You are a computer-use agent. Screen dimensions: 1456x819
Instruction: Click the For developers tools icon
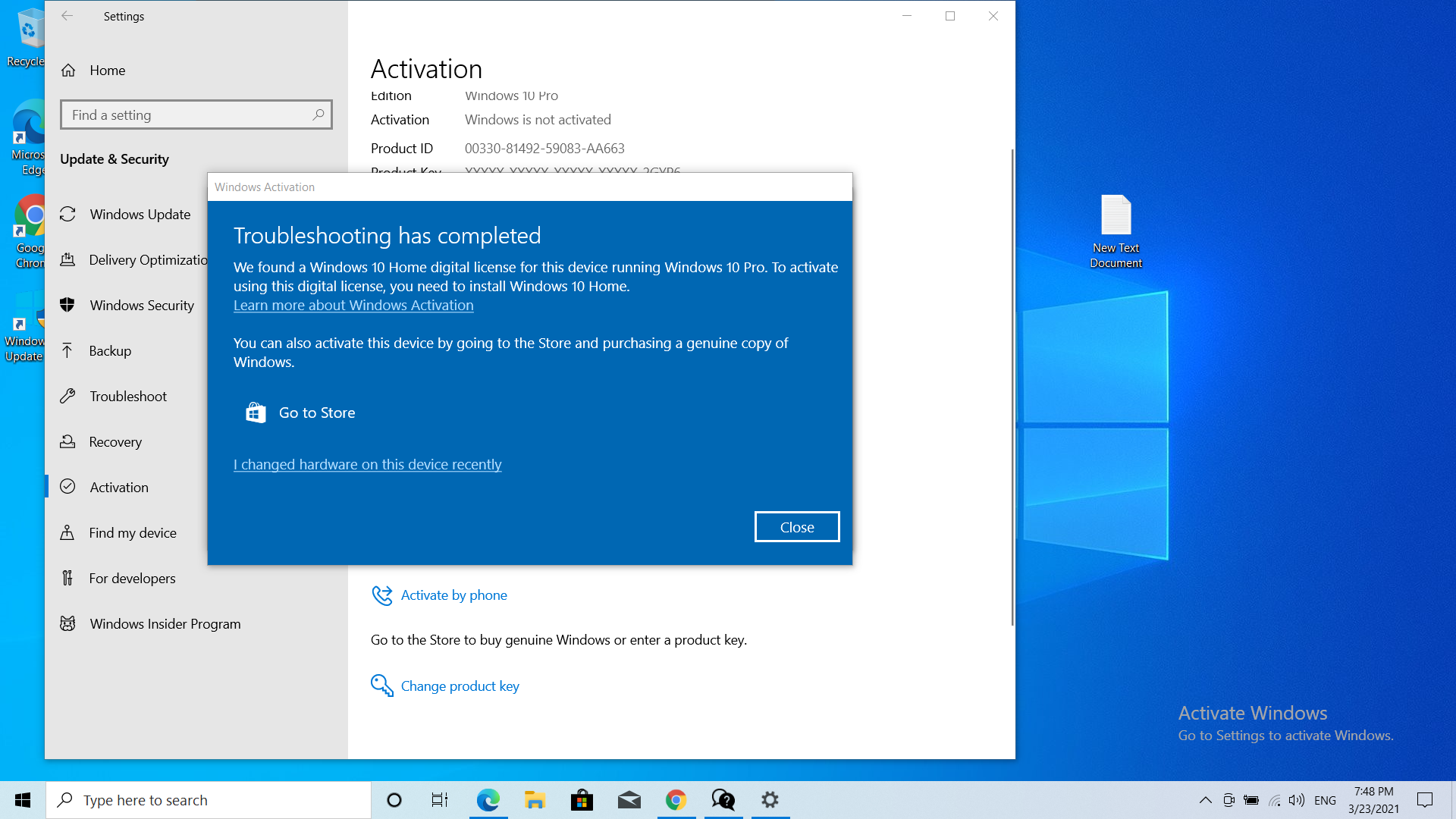click(67, 578)
